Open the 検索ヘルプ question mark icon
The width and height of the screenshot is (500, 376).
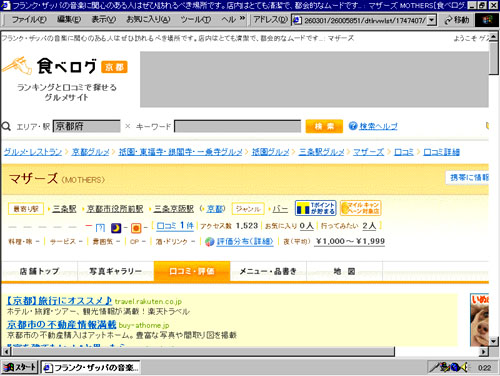click(x=353, y=126)
